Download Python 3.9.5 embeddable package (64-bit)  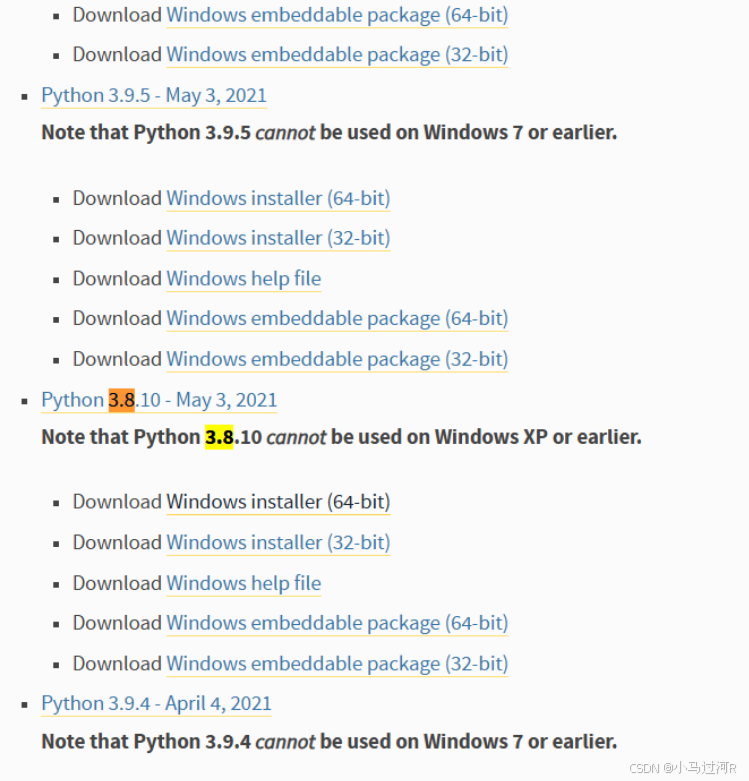(x=337, y=319)
